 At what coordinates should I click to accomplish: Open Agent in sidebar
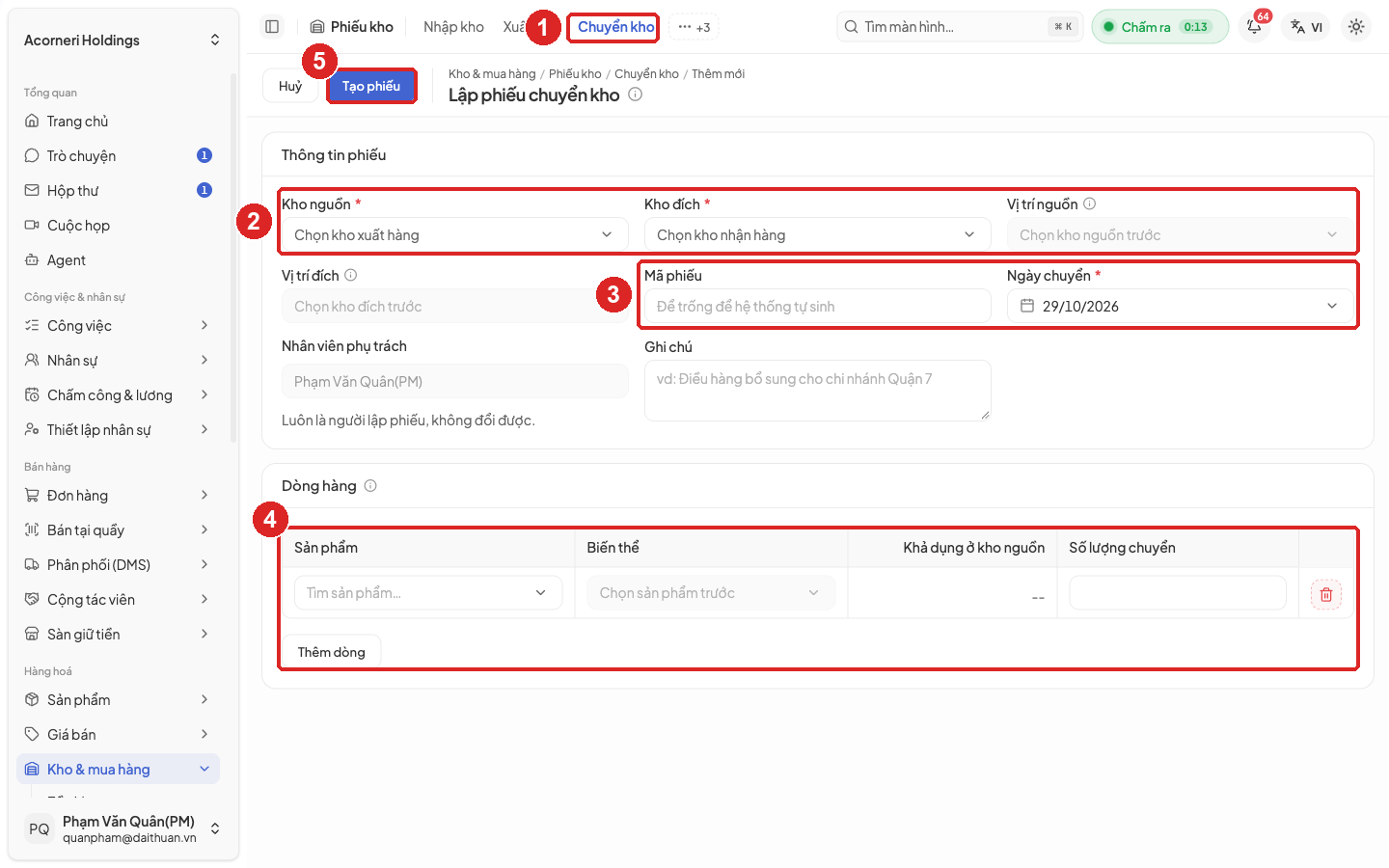pyautogui.click(x=119, y=260)
